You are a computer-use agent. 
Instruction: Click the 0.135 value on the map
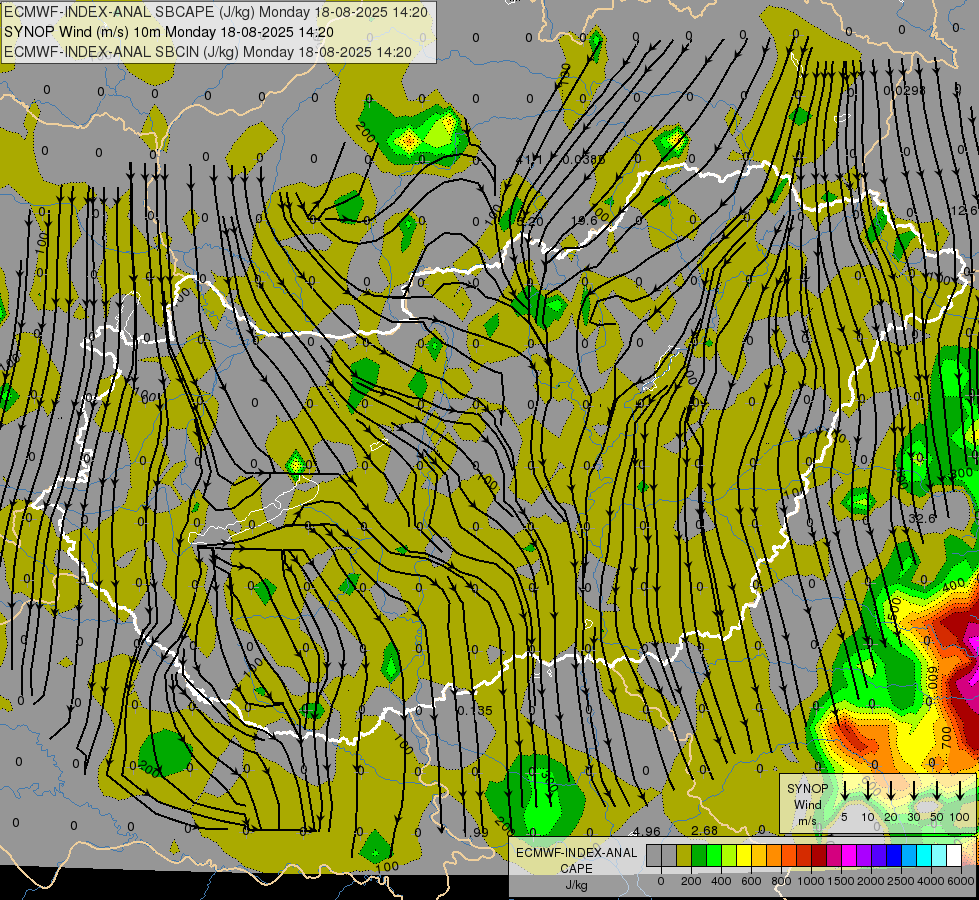475,711
